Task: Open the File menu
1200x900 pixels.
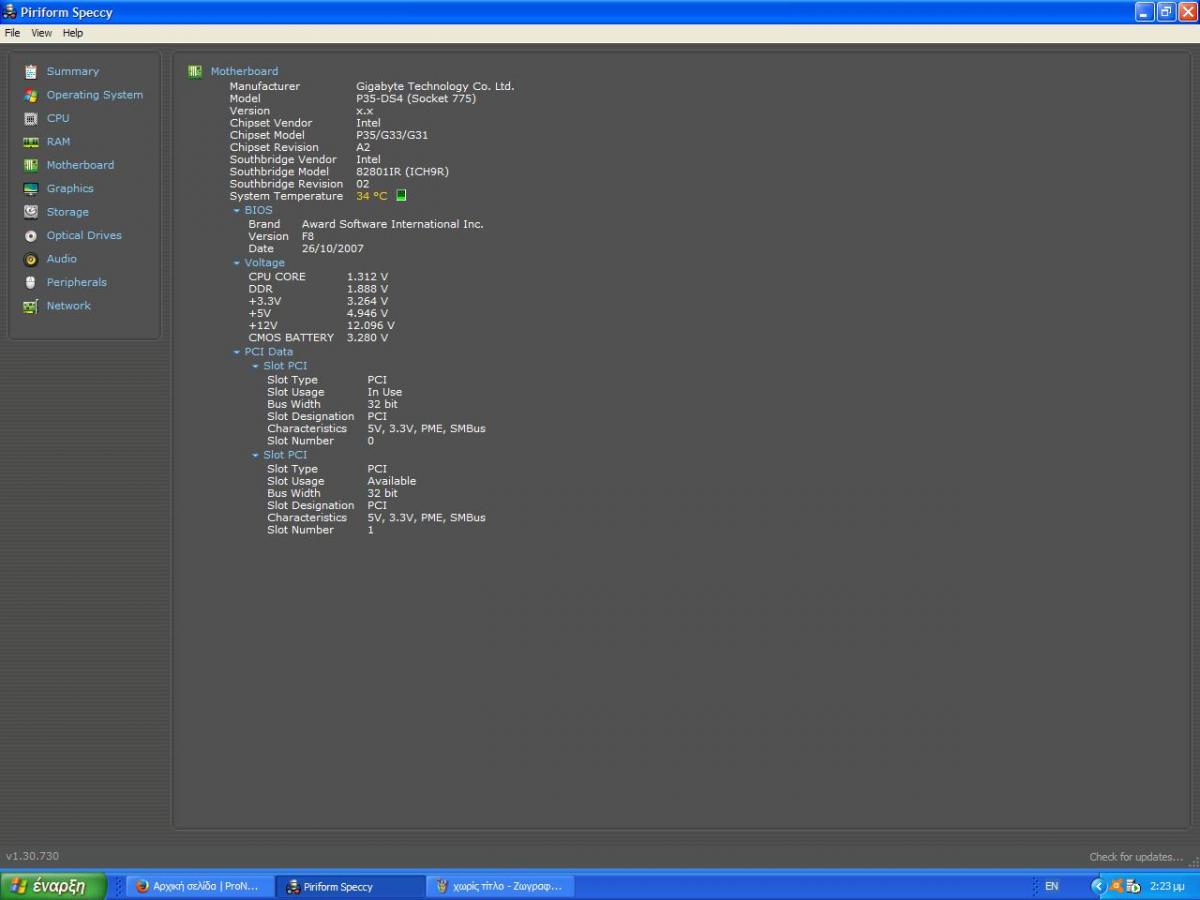Action: pyautogui.click(x=12, y=33)
